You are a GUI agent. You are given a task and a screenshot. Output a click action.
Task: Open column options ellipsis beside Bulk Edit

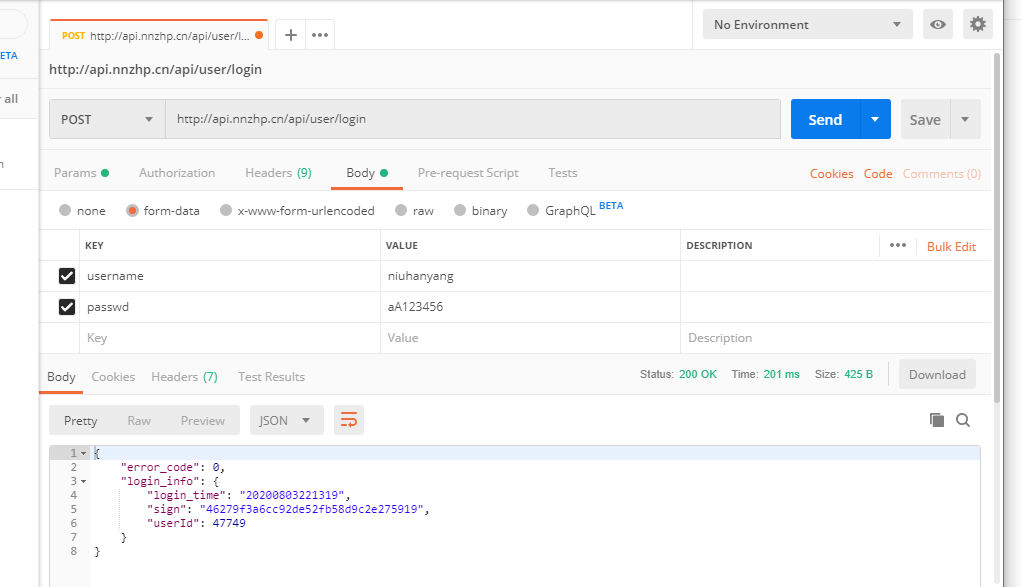point(897,246)
